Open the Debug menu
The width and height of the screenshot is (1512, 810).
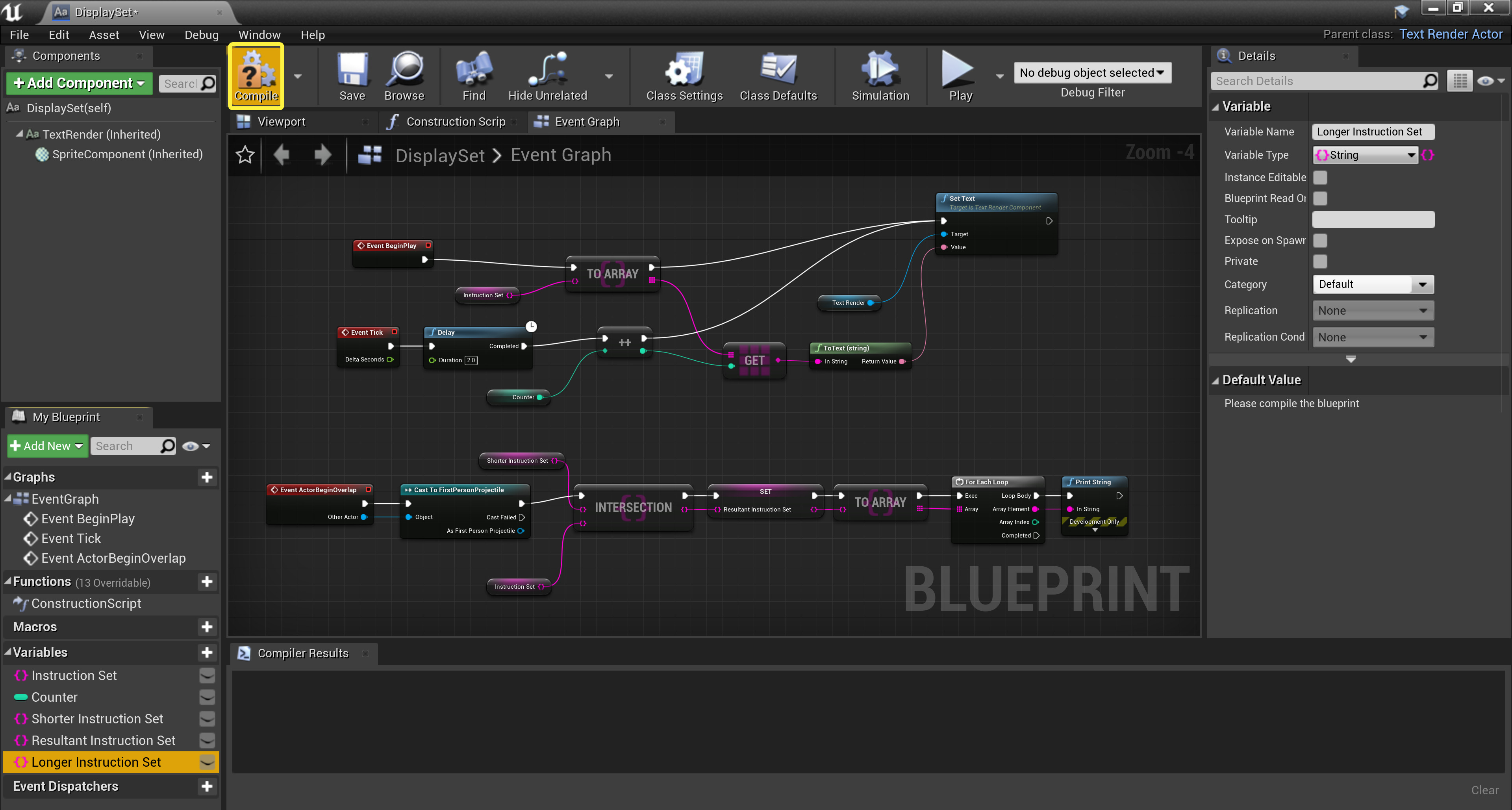point(201,35)
